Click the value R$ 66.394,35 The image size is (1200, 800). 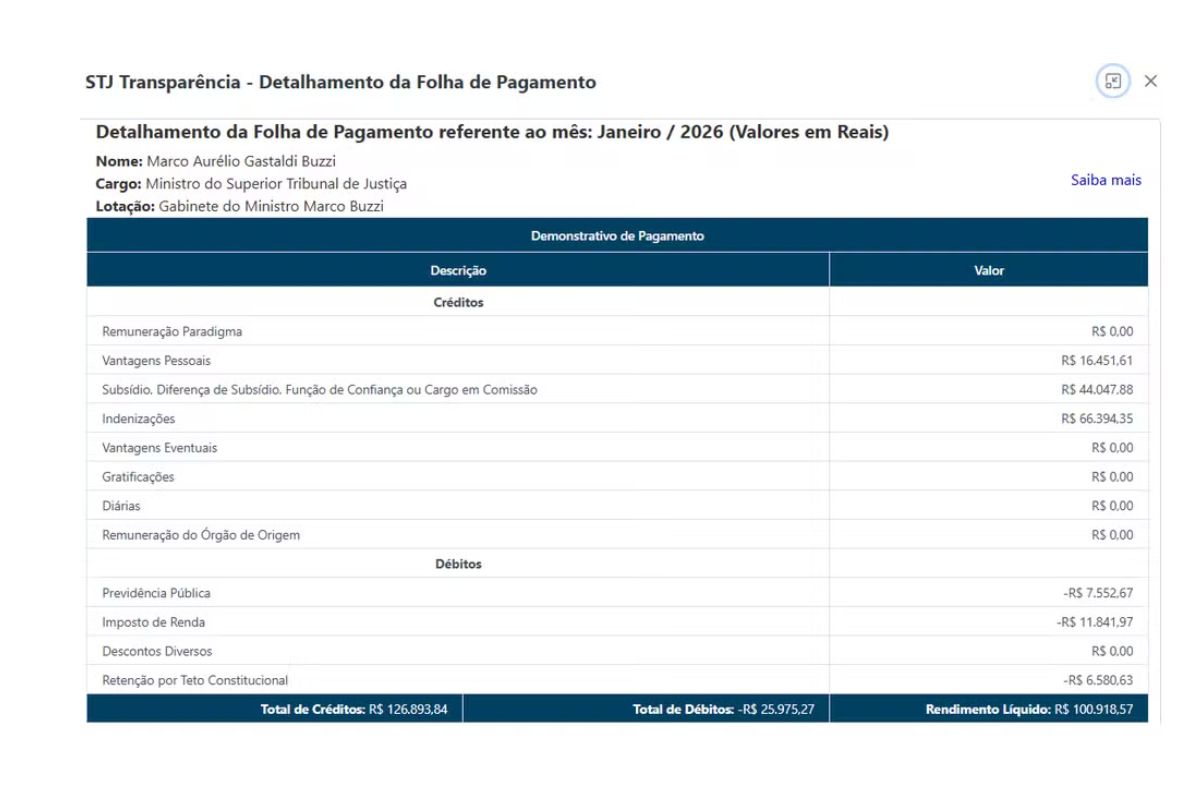[1097, 419]
